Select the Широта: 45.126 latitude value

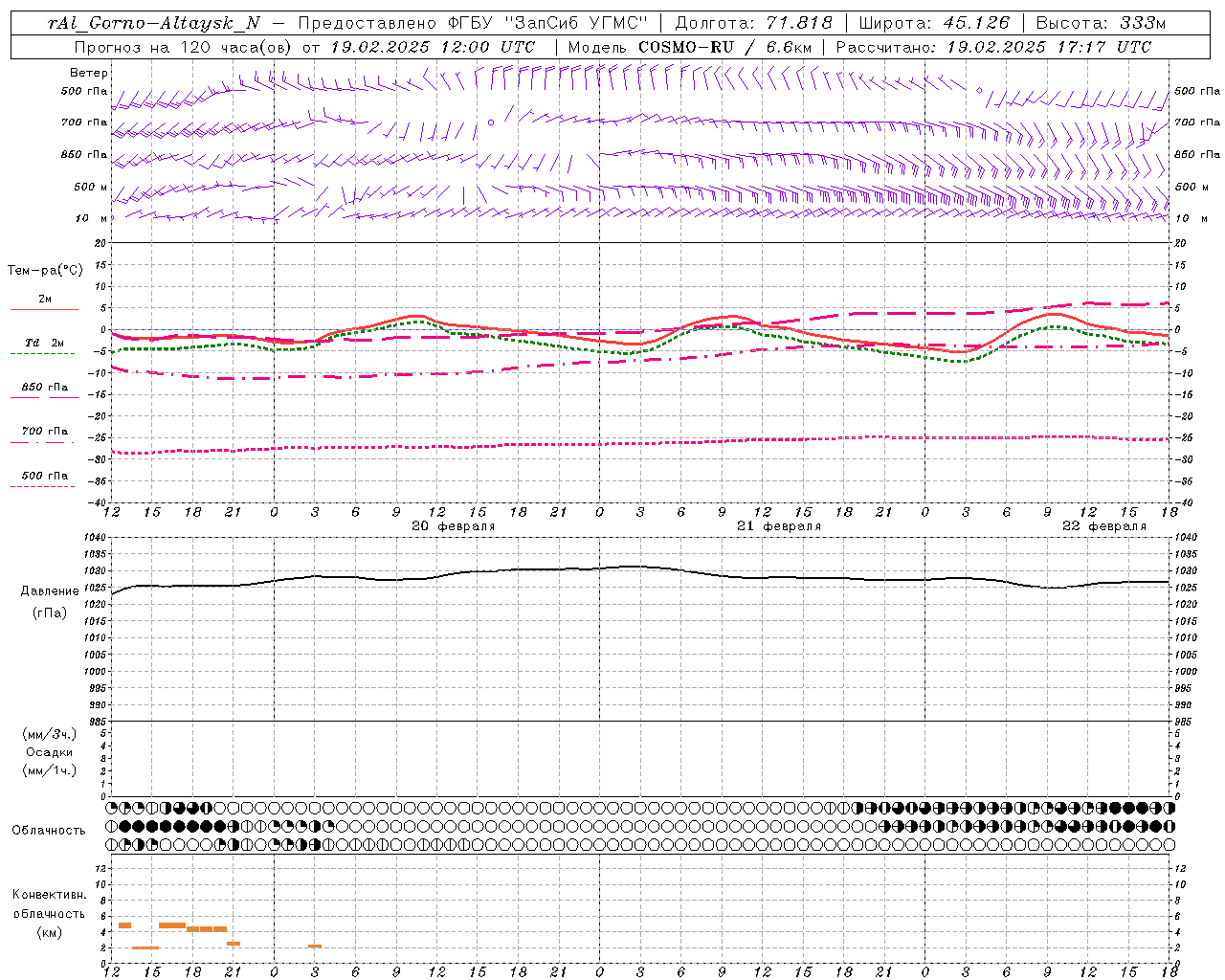tap(934, 23)
